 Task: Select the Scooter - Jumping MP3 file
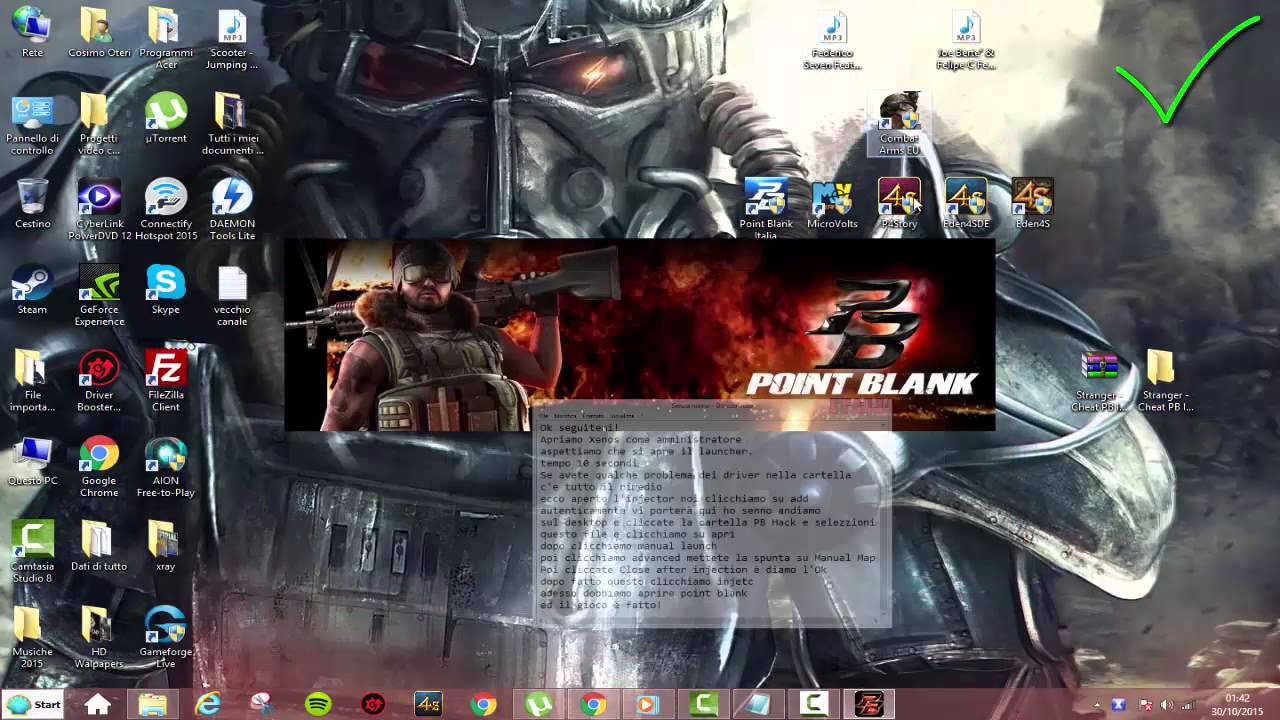click(x=232, y=38)
